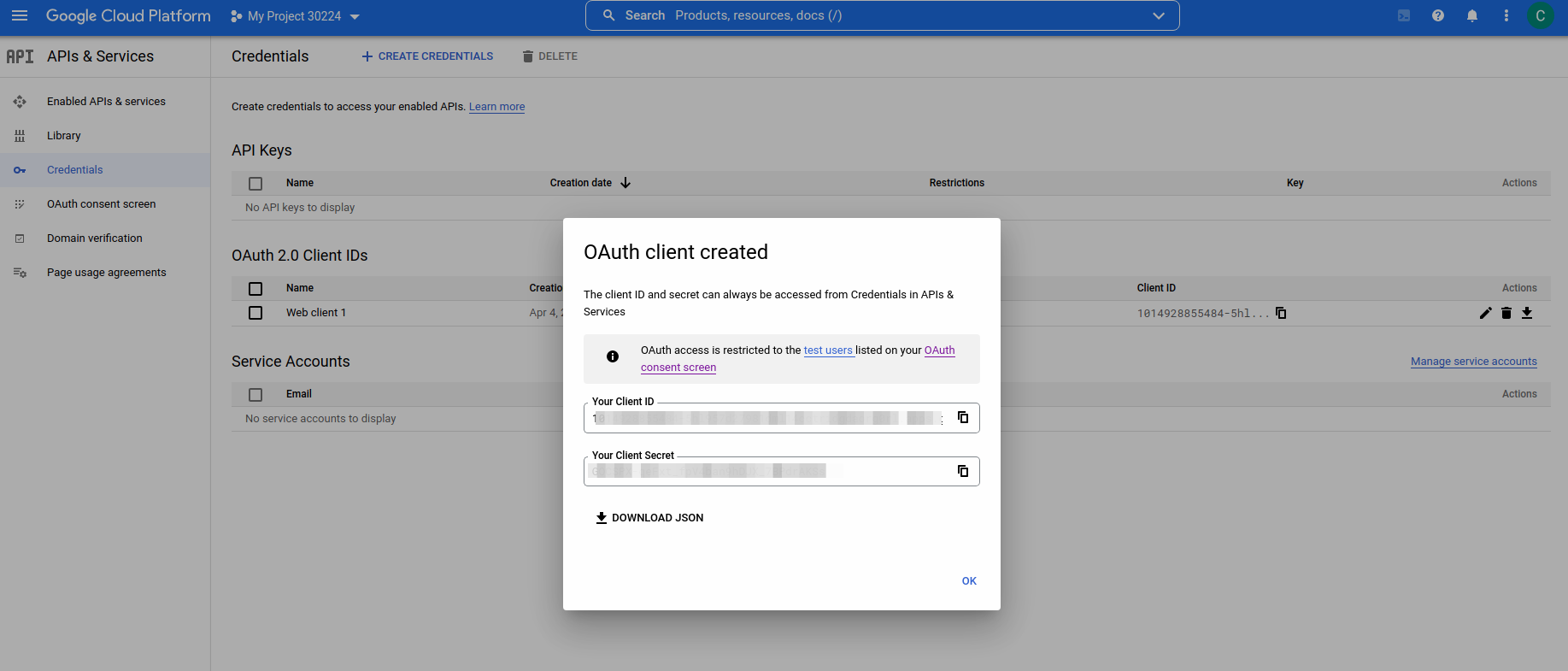
Task: Click the Google Cloud Platform logo
Action: tap(128, 15)
